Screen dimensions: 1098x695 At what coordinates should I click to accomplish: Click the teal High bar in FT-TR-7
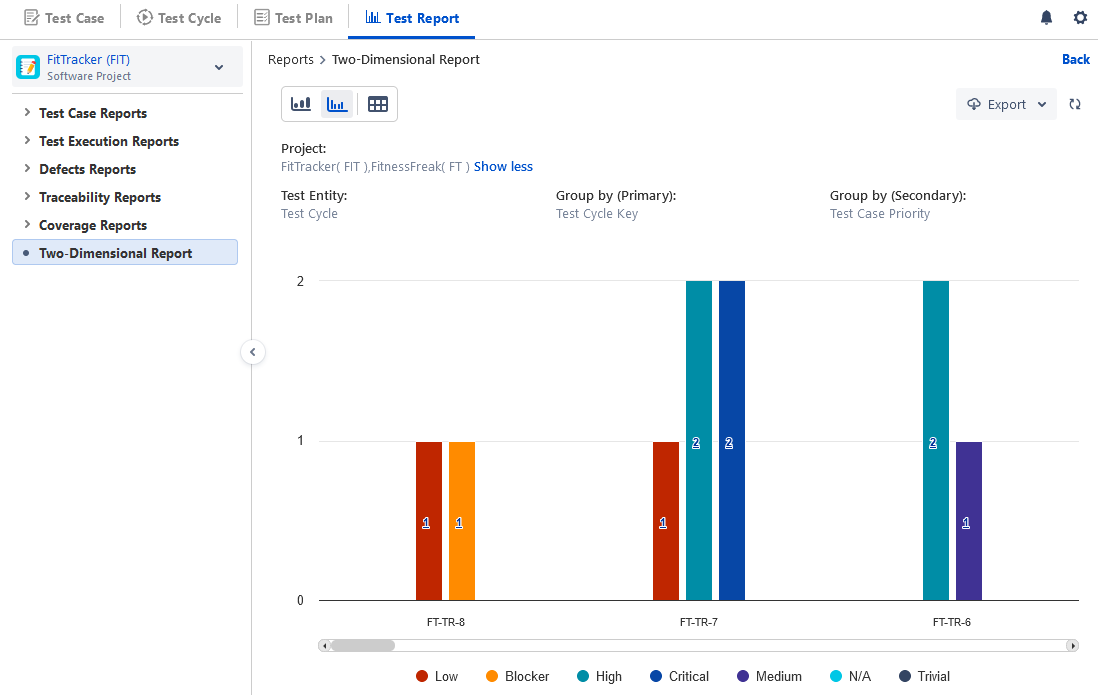699,441
